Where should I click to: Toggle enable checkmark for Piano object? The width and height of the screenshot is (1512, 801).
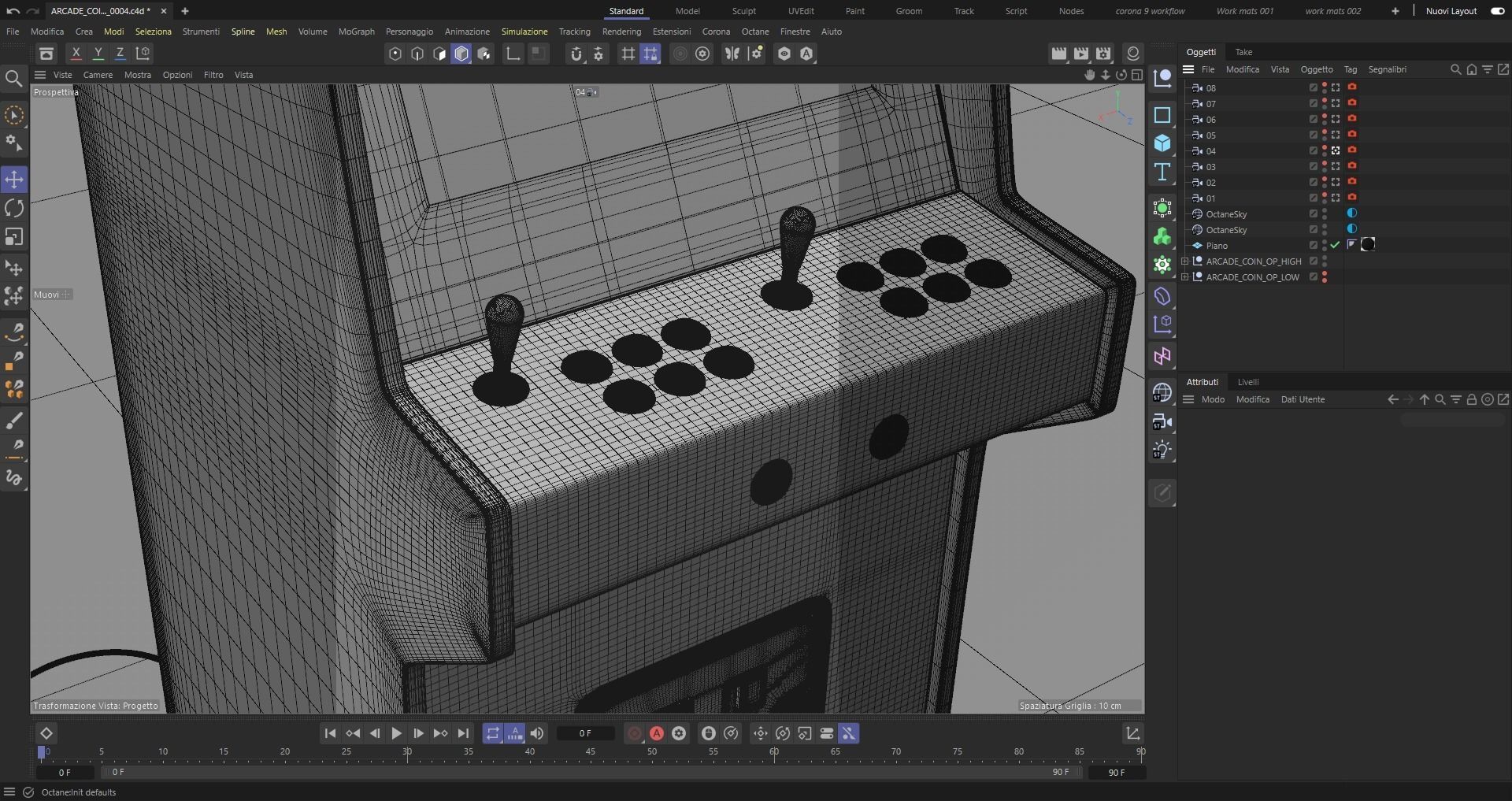[x=1336, y=245]
